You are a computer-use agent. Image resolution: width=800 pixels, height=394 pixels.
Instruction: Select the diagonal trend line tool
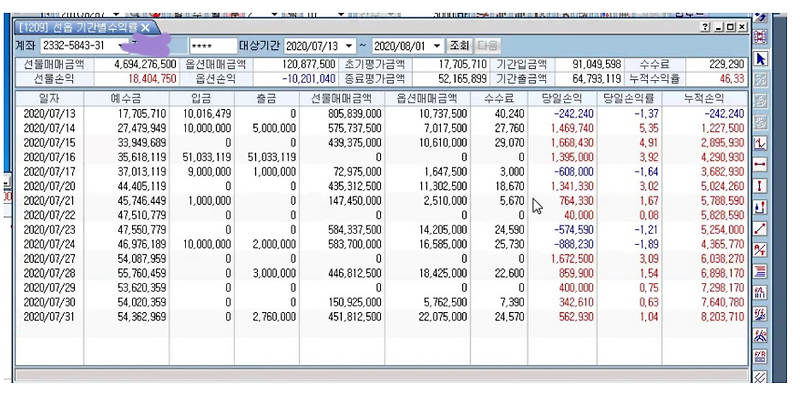(761, 229)
